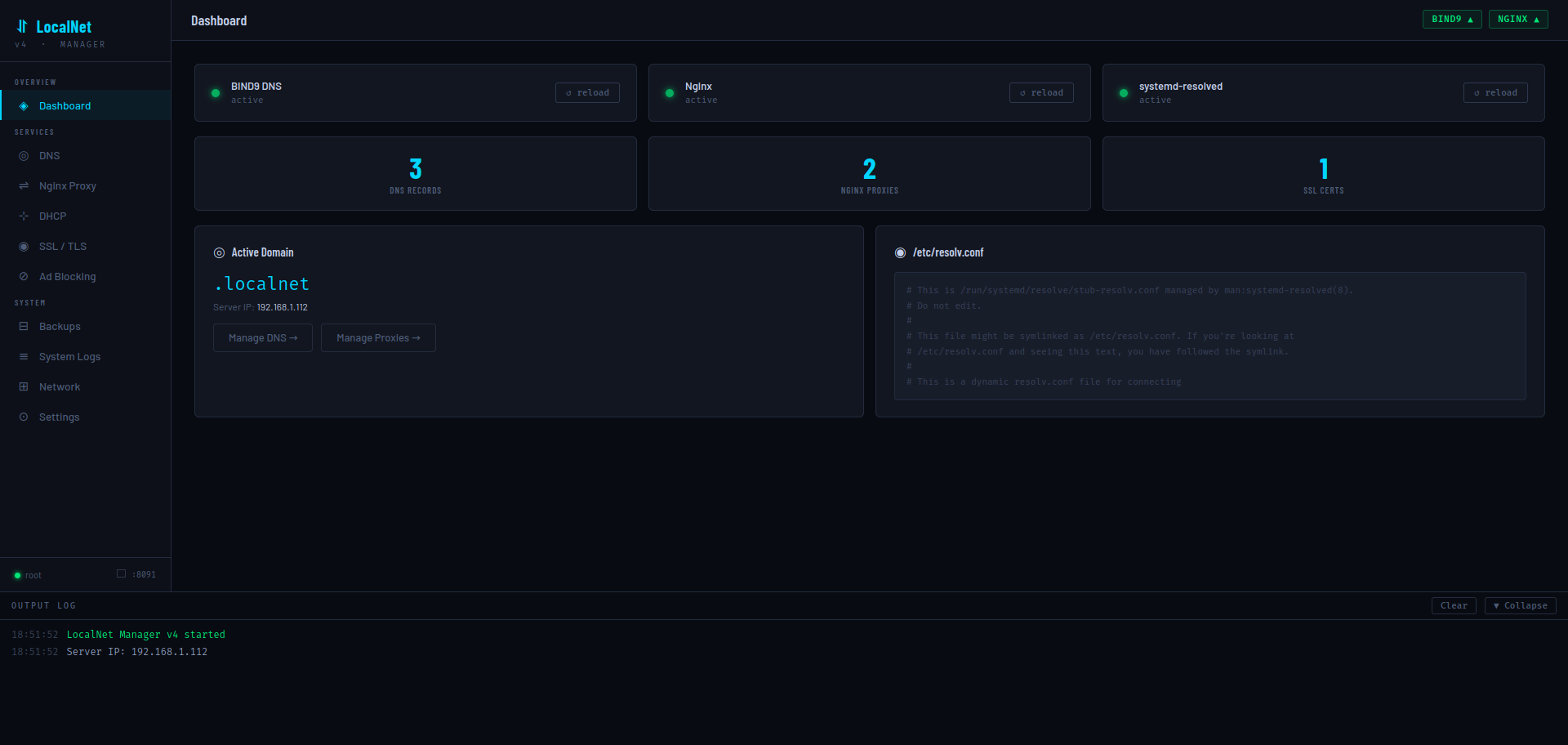Click the Active Domain target icon

219,253
